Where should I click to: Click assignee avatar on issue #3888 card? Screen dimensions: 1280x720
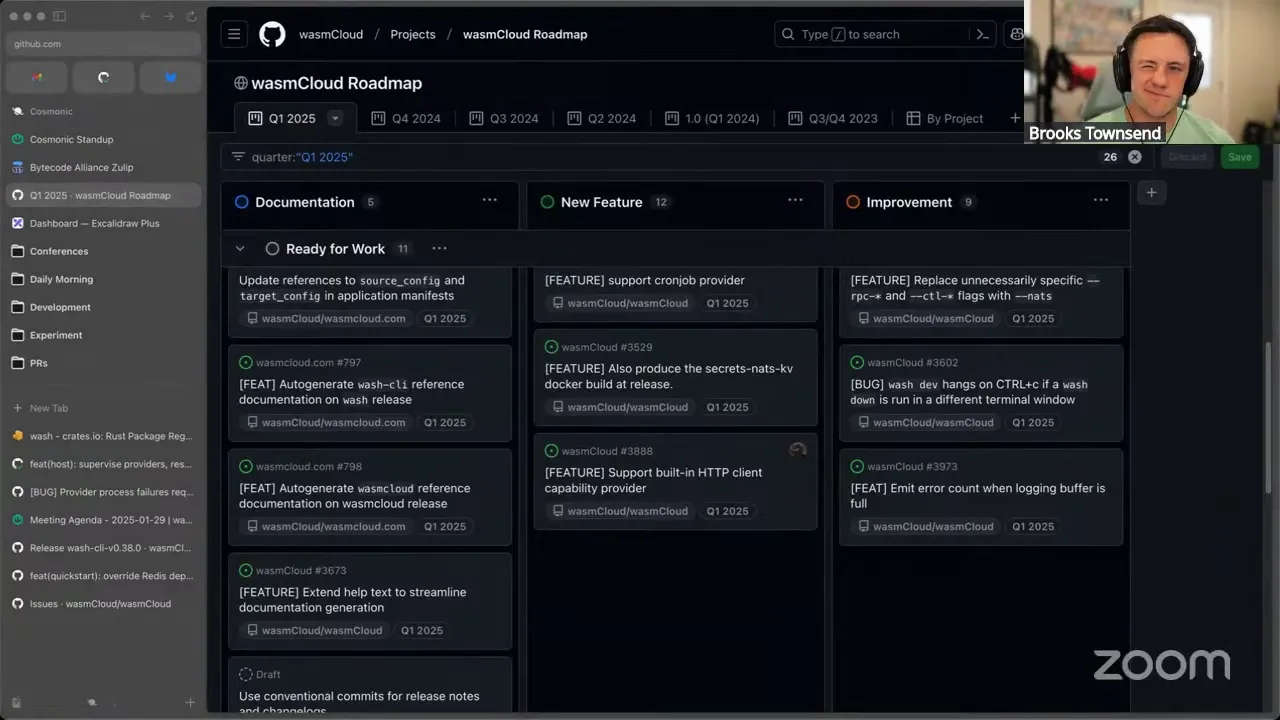tap(797, 450)
